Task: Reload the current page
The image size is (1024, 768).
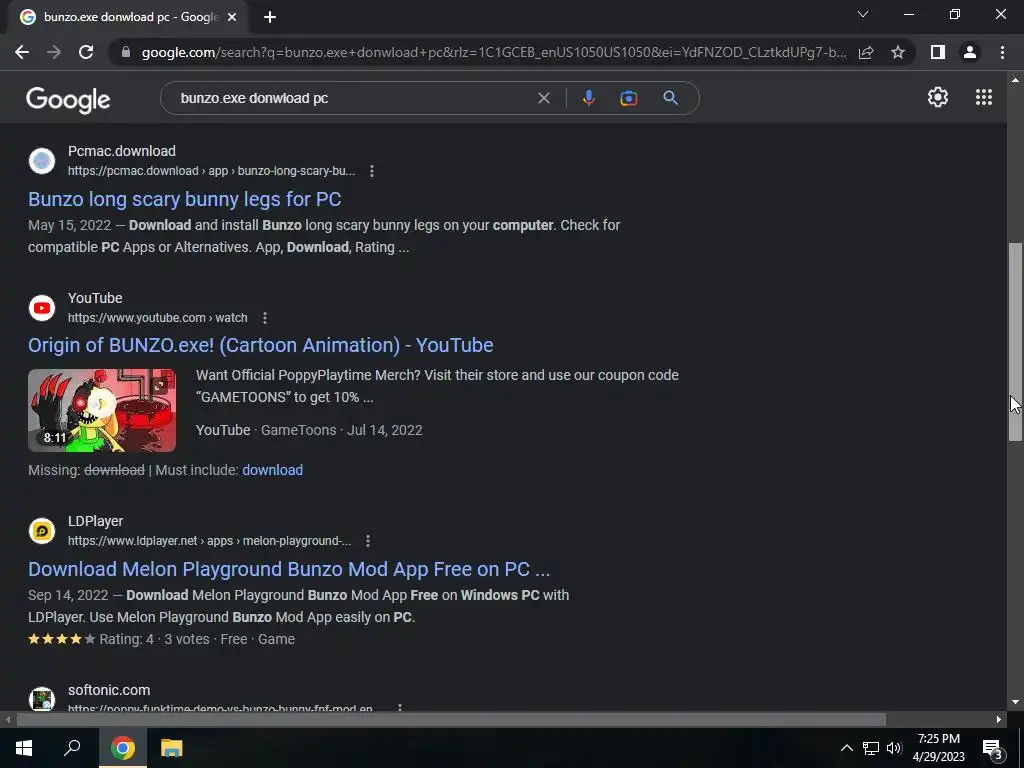Action: (86, 52)
